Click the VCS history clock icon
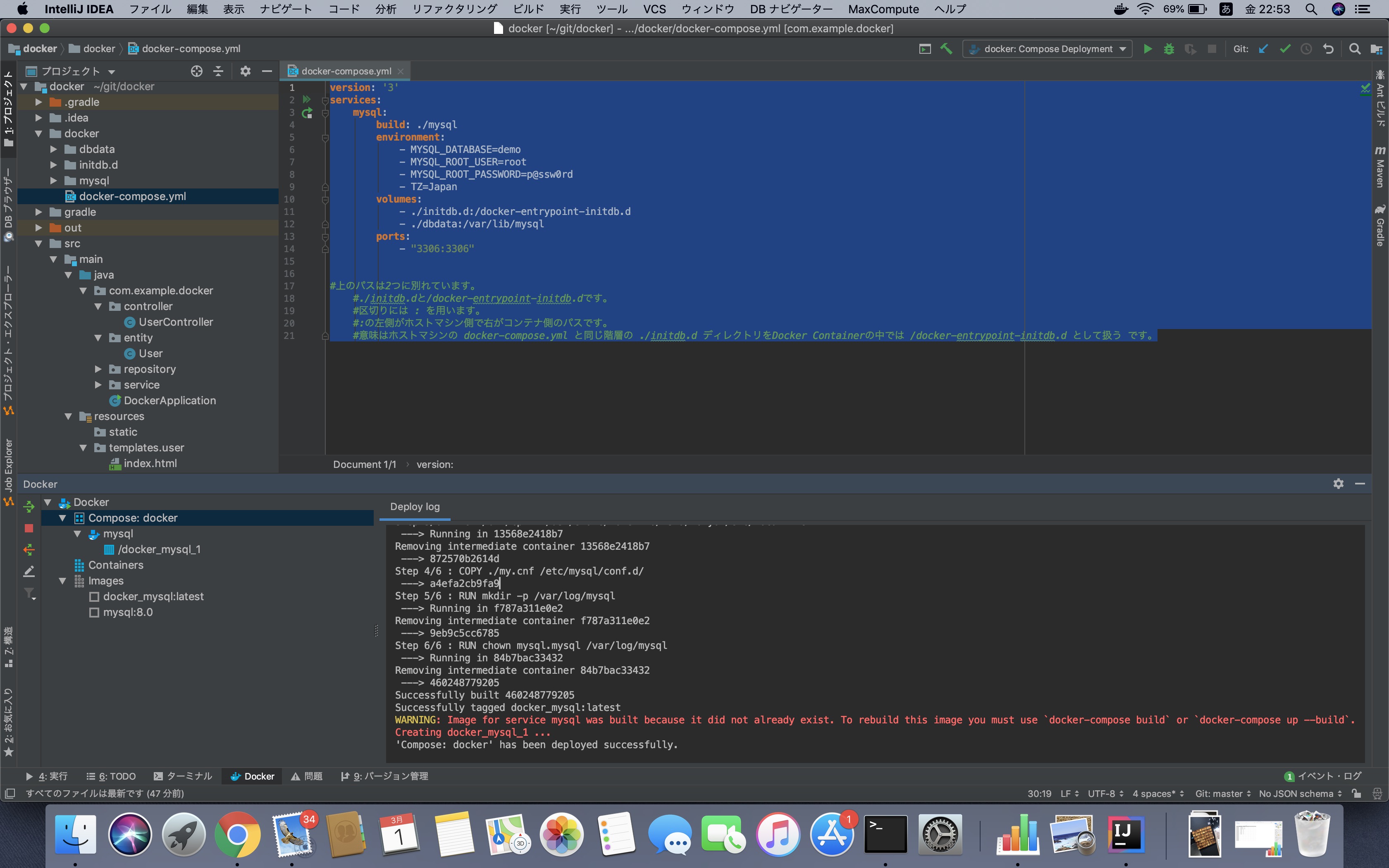The image size is (1389, 868). click(x=1306, y=49)
